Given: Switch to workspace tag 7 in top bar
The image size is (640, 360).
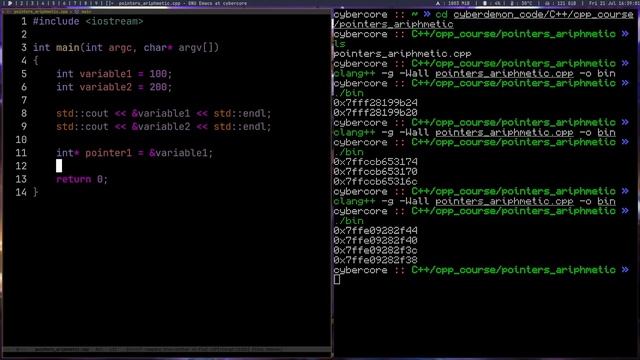Looking at the screenshot, I should tap(75, 3).
